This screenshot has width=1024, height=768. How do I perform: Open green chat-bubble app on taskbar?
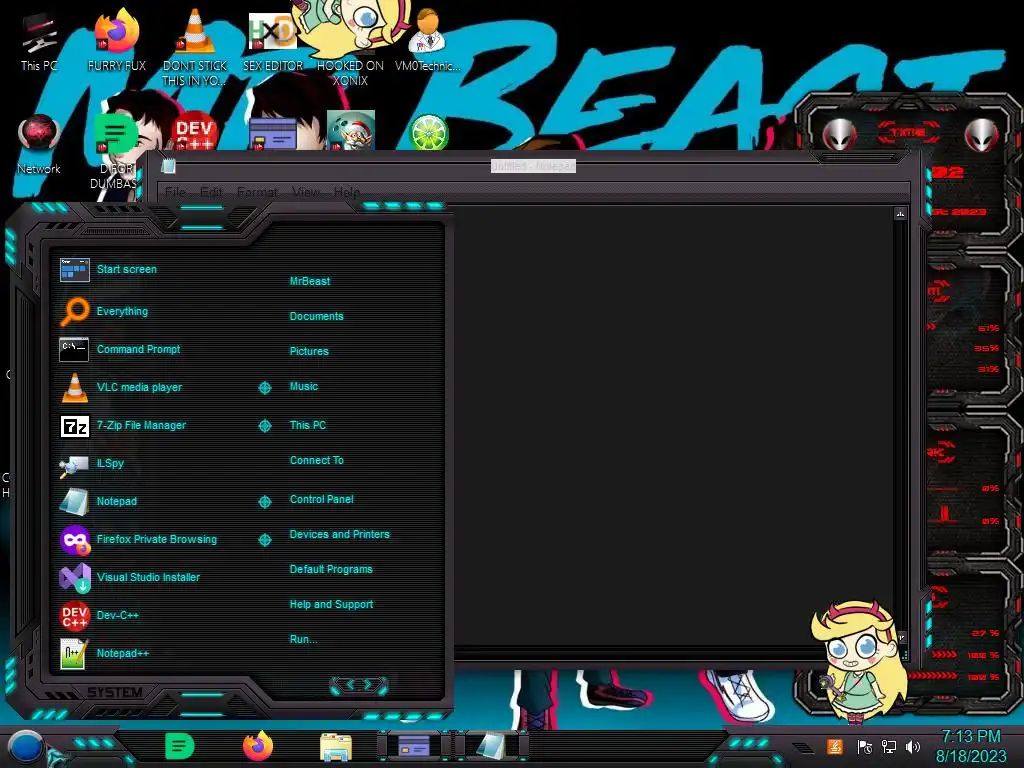click(x=180, y=746)
